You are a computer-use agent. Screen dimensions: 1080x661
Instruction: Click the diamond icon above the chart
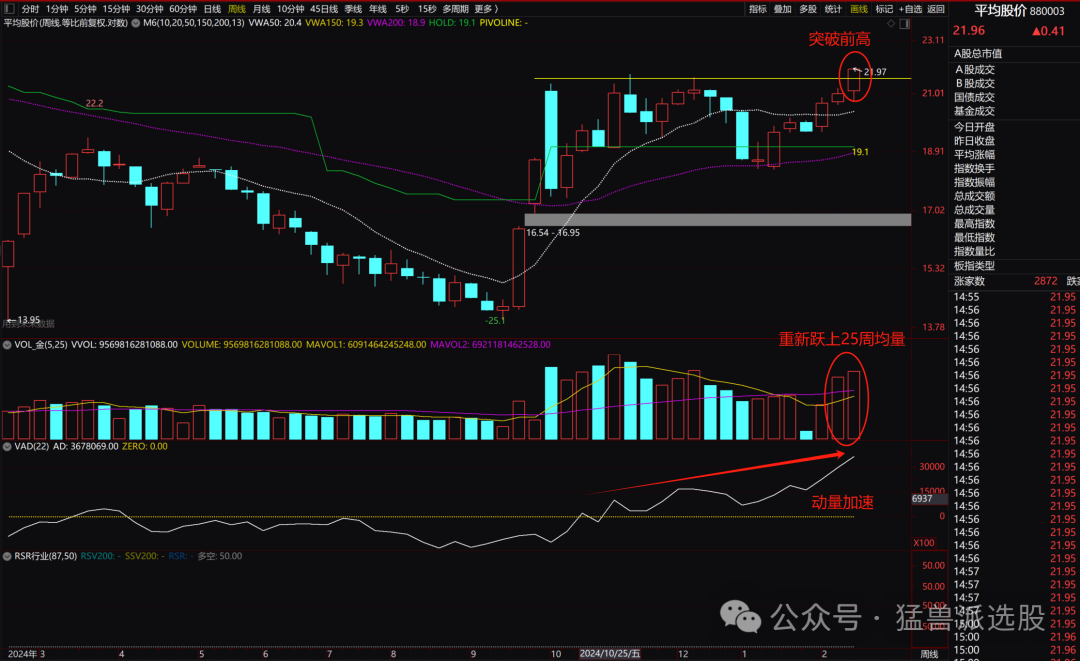point(891,23)
